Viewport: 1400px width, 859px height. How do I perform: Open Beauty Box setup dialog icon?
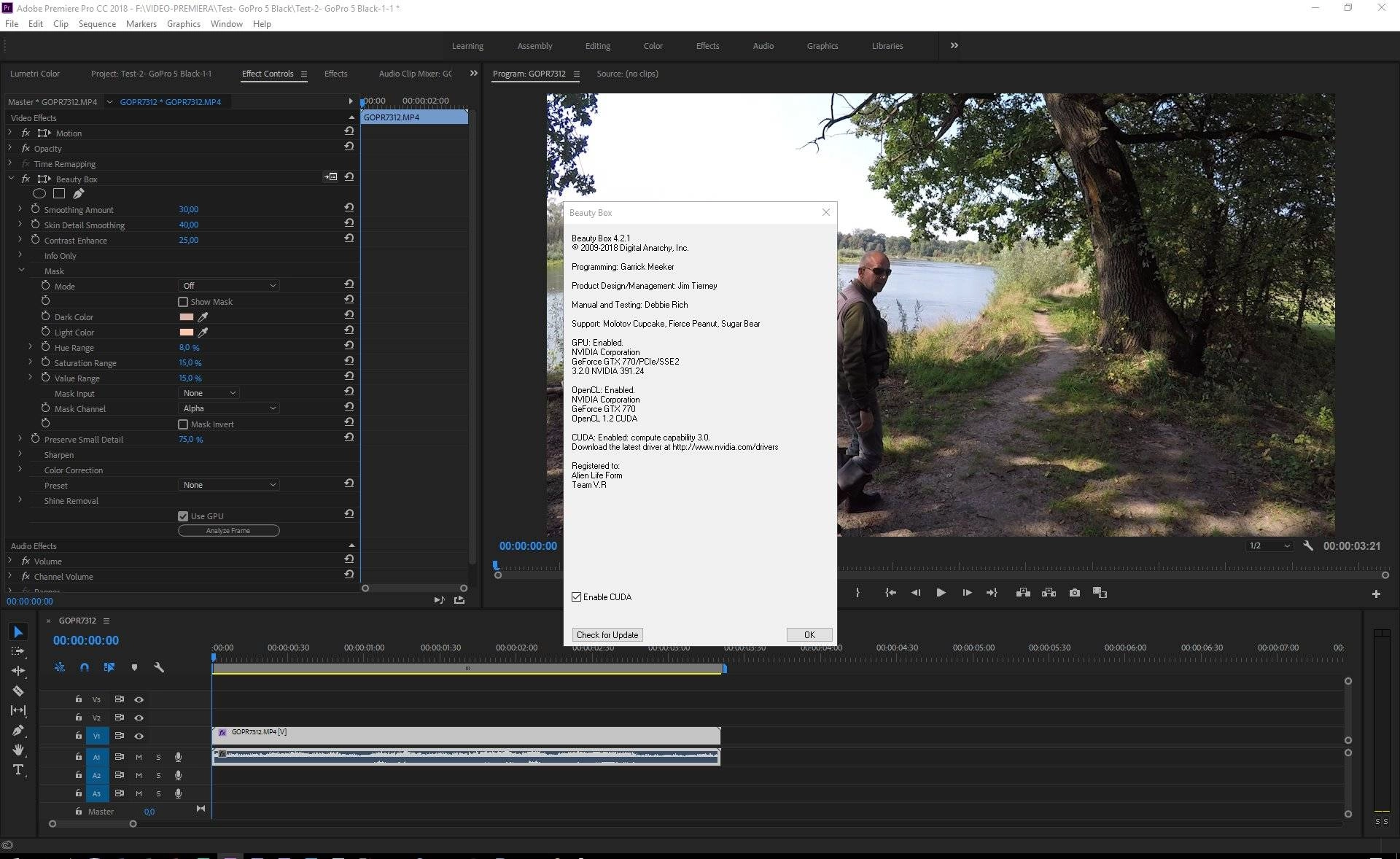331,177
